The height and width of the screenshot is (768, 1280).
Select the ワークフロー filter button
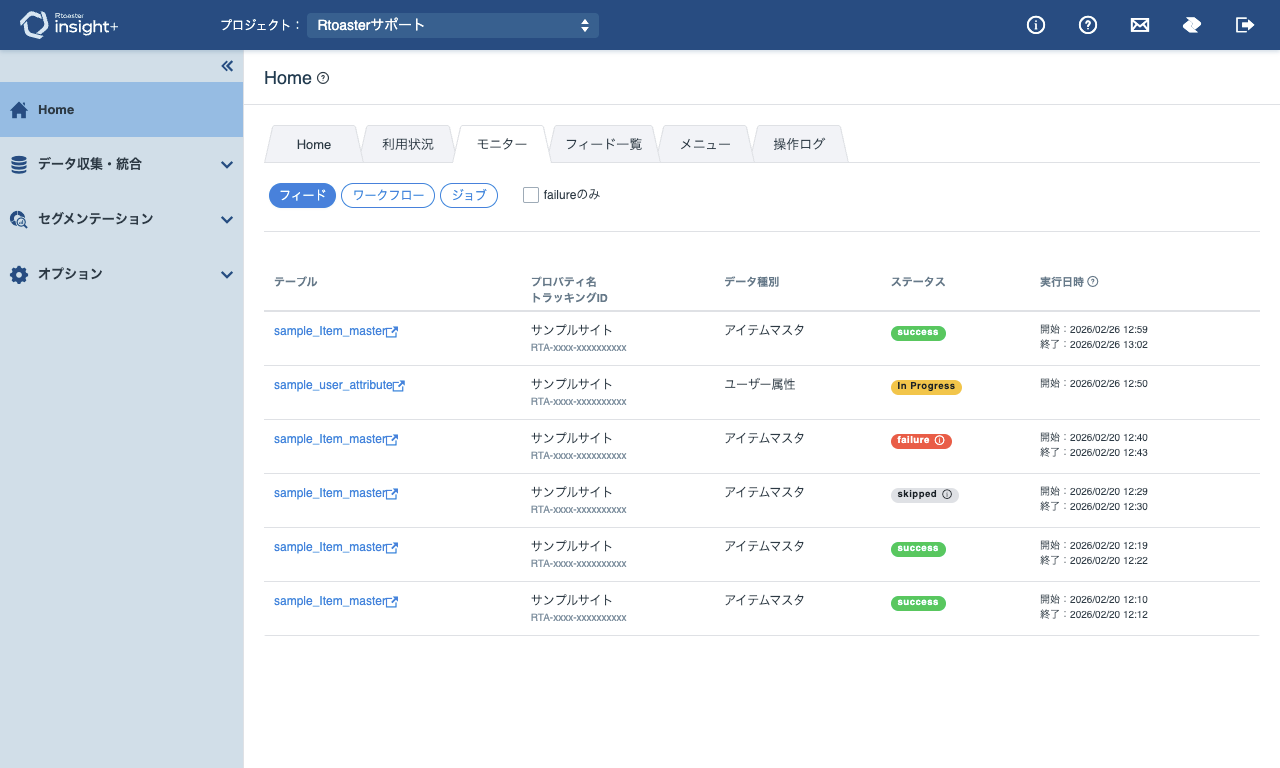point(388,196)
